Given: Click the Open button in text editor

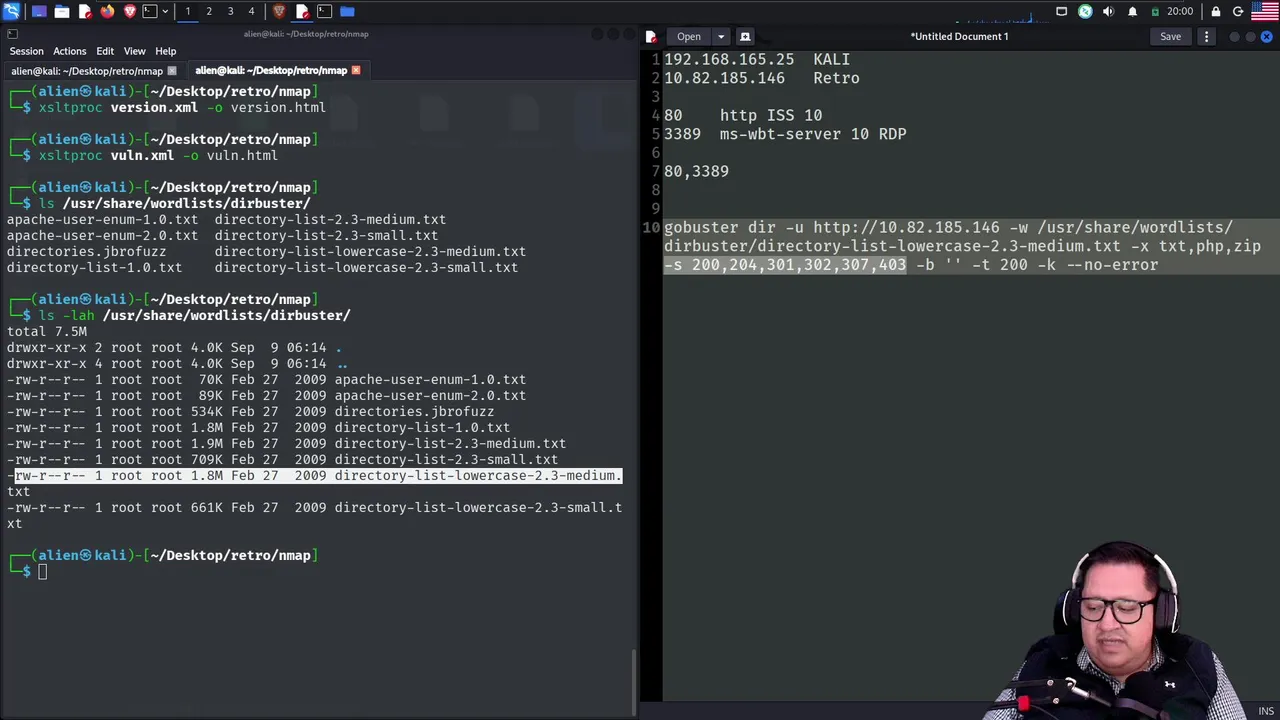Looking at the screenshot, I should click(x=689, y=36).
